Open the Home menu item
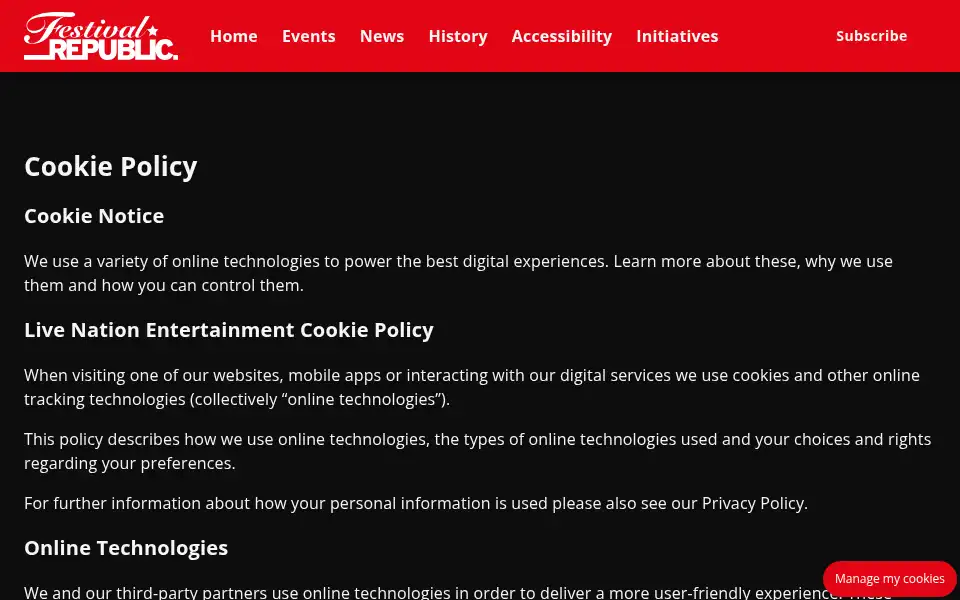 tap(233, 36)
